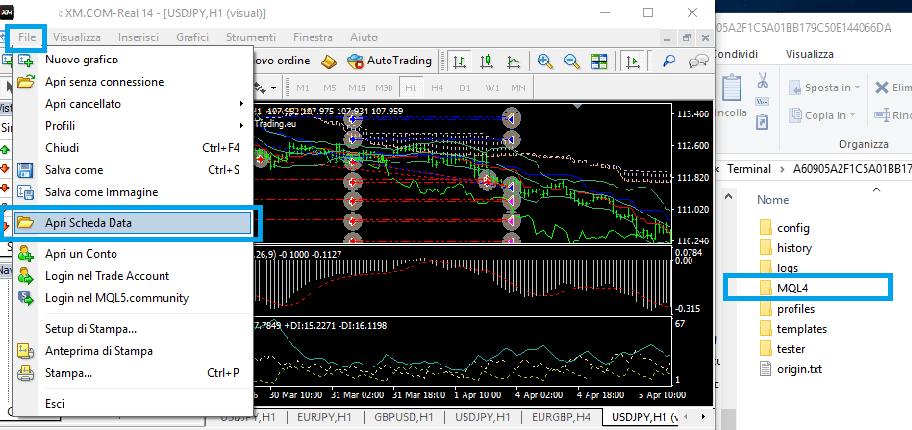Choose Chiudu menu entry

(x=133, y=148)
